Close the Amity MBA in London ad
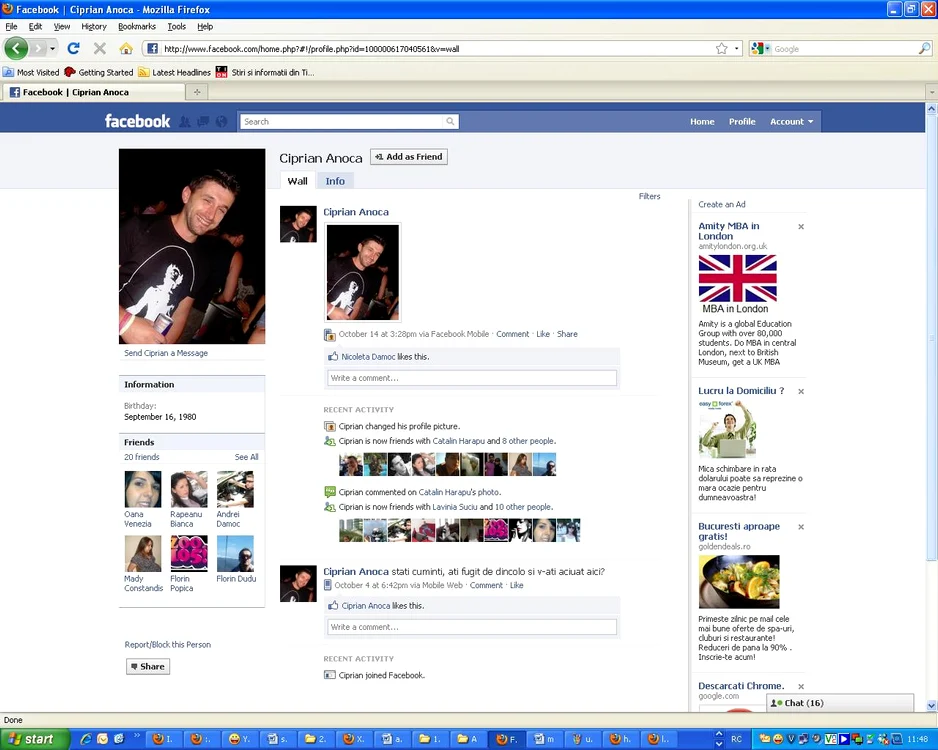This screenshot has height=750, width=938. pos(801,227)
